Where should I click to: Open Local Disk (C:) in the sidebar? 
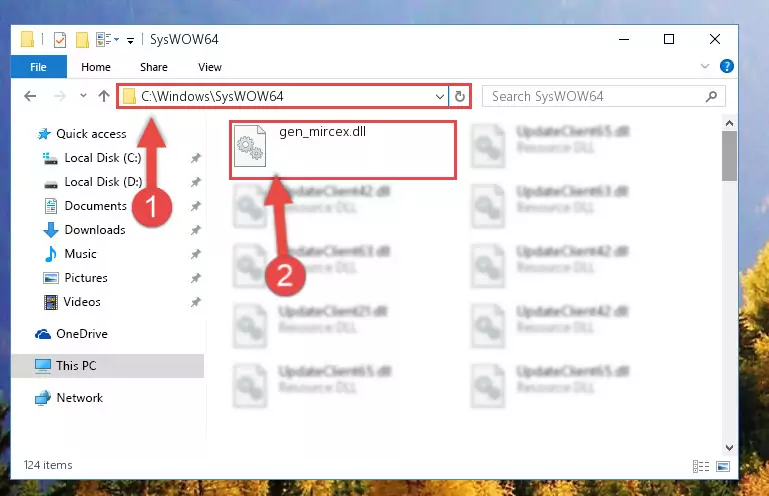103,158
